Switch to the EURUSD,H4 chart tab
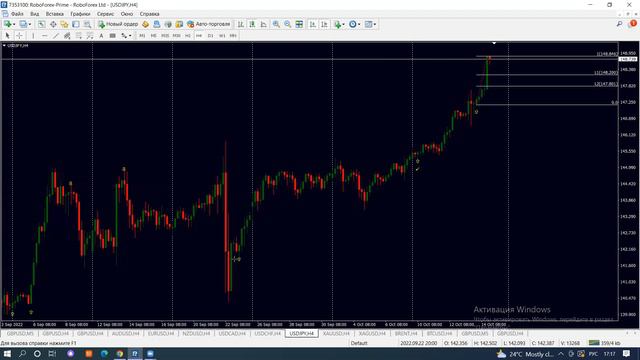 (x=161, y=333)
